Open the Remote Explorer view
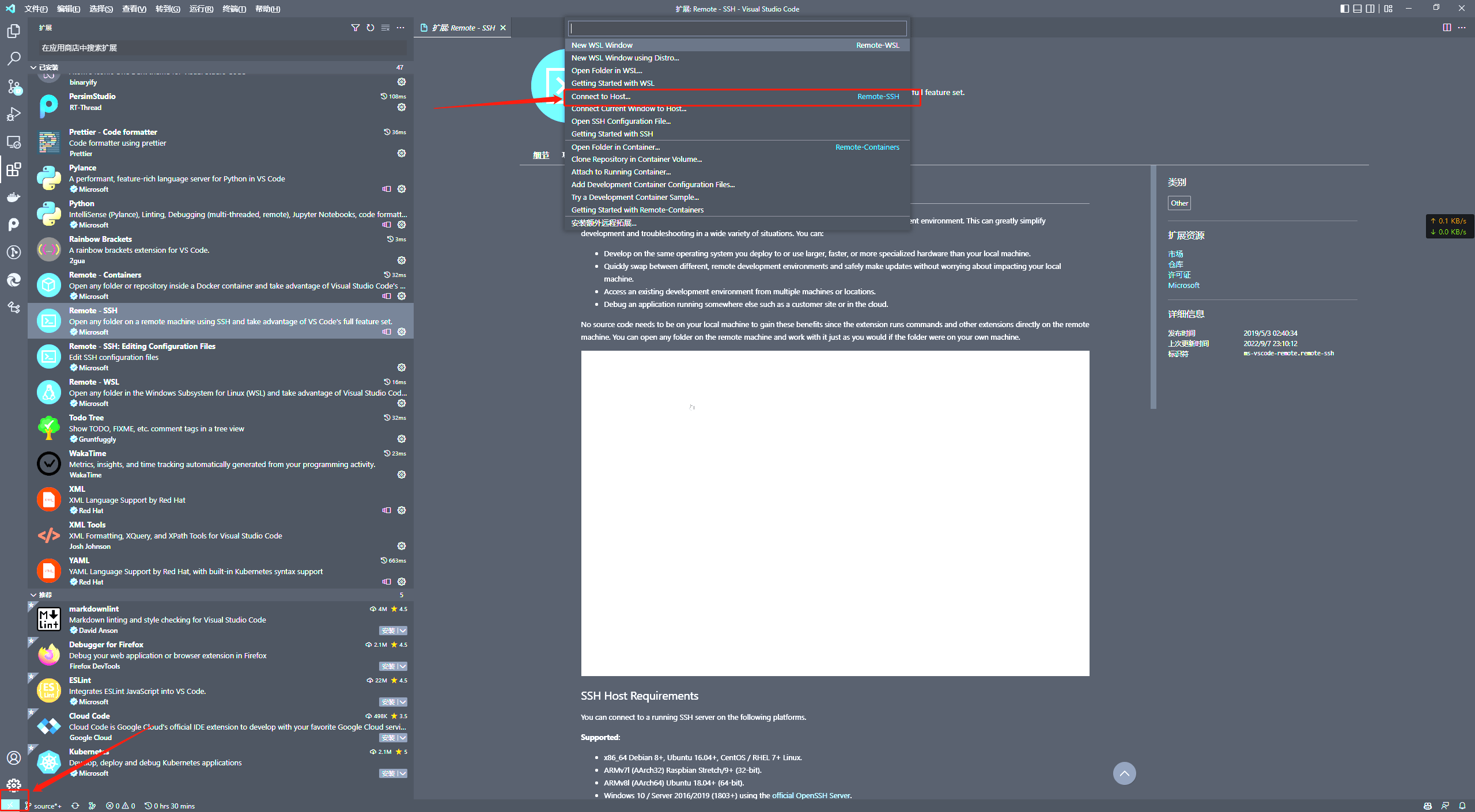1475x812 pixels. click(14, 142)
